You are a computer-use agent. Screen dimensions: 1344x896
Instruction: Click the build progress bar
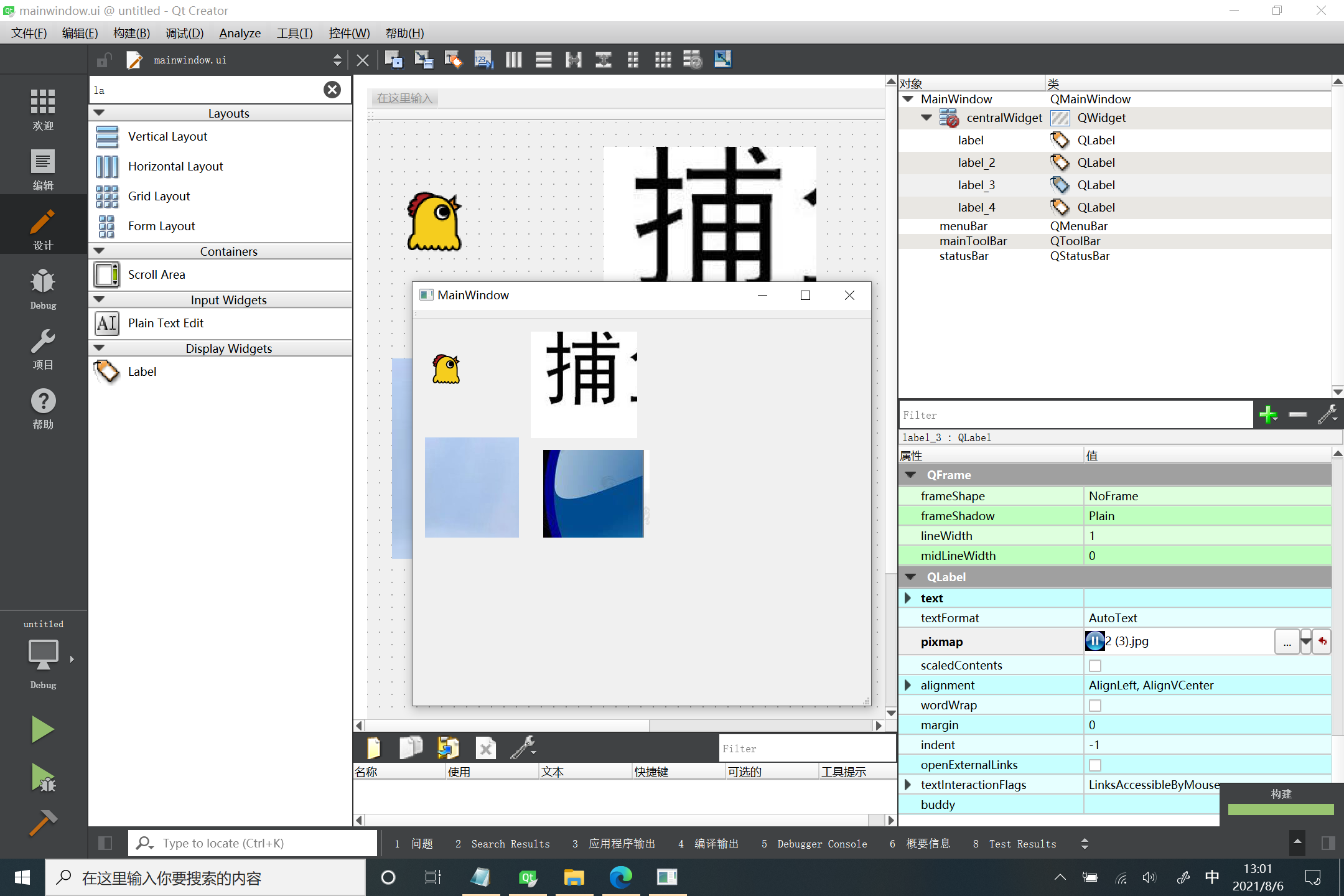[1281, 810]
